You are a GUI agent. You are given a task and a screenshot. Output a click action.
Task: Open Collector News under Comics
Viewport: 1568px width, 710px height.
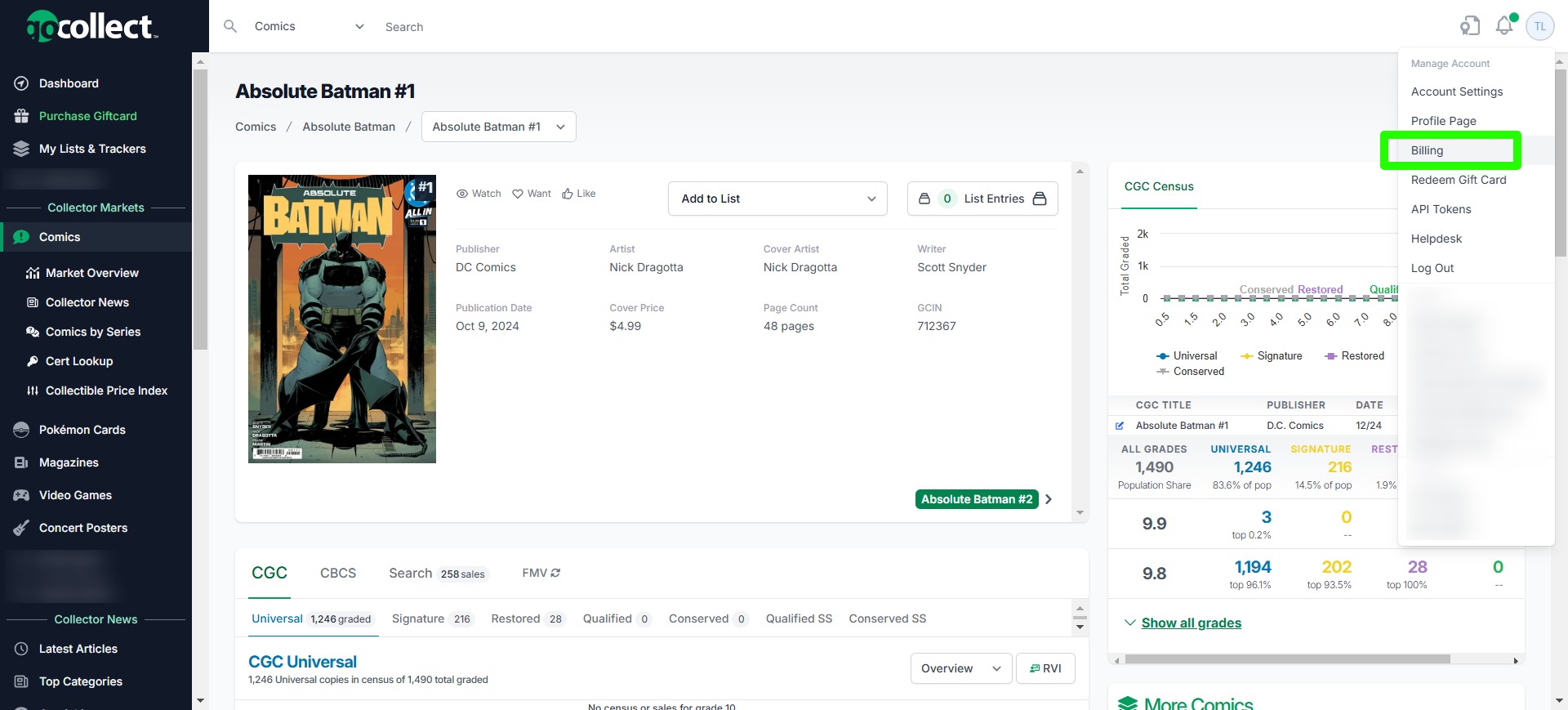click(87, 302)
